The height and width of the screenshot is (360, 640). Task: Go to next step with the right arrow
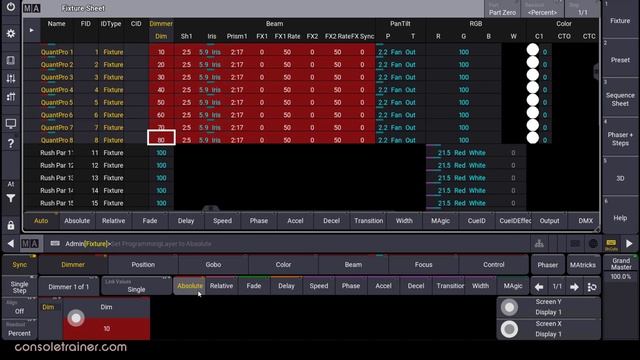click(574, 287)
